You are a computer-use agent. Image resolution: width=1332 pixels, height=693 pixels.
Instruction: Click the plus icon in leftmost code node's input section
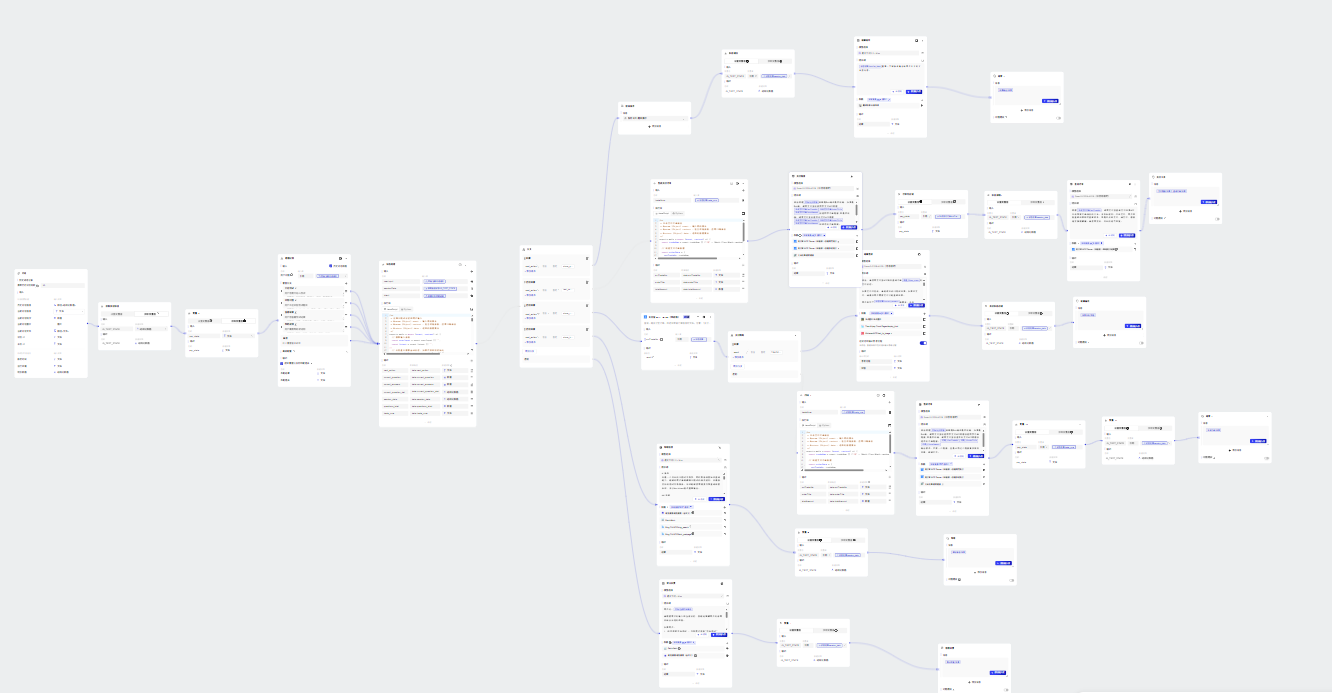(x=471, y=273)
